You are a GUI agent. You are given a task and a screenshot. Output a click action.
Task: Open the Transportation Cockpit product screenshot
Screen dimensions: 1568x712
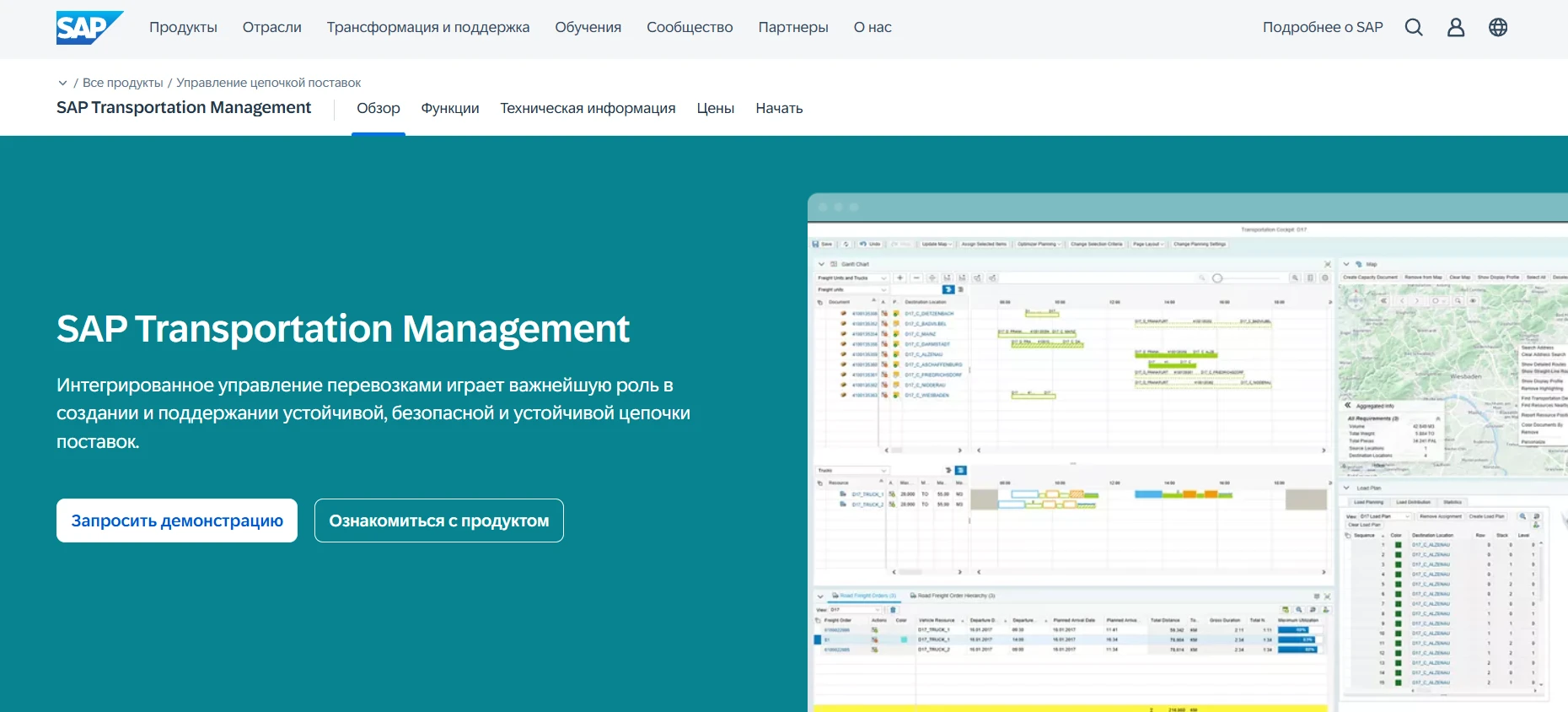tap(1188, 453)
